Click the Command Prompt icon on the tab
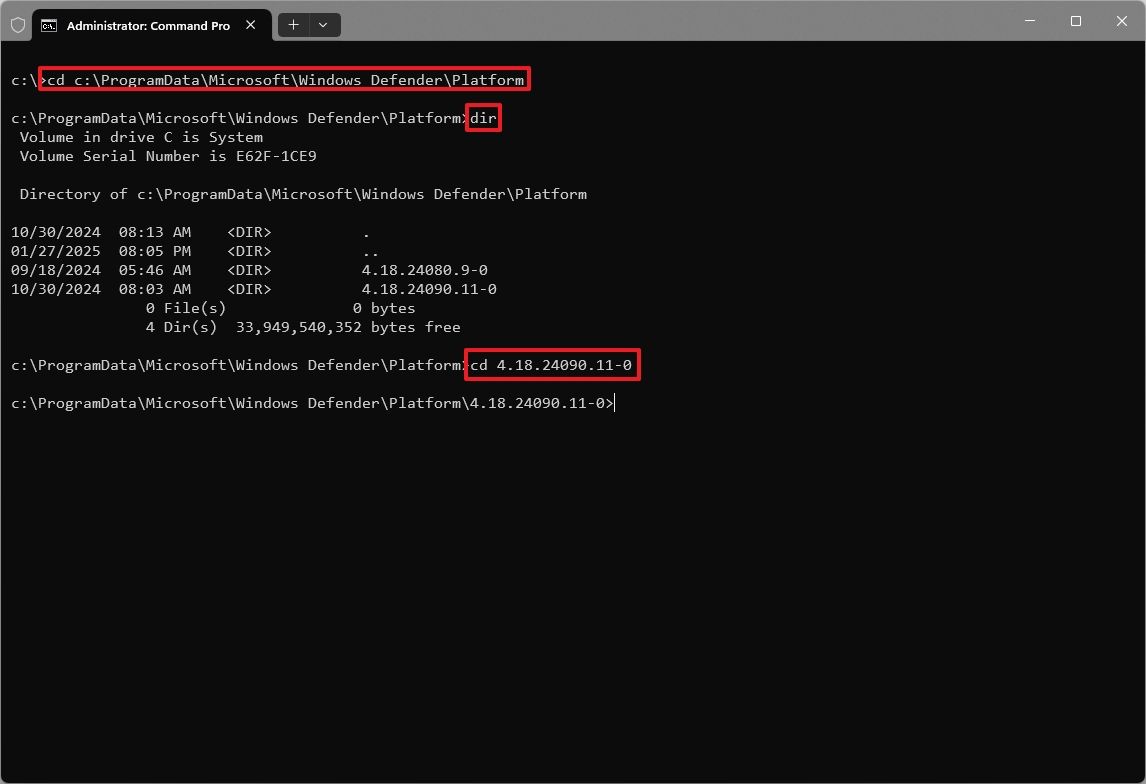 pyautogui.click(x=49, y=25)
